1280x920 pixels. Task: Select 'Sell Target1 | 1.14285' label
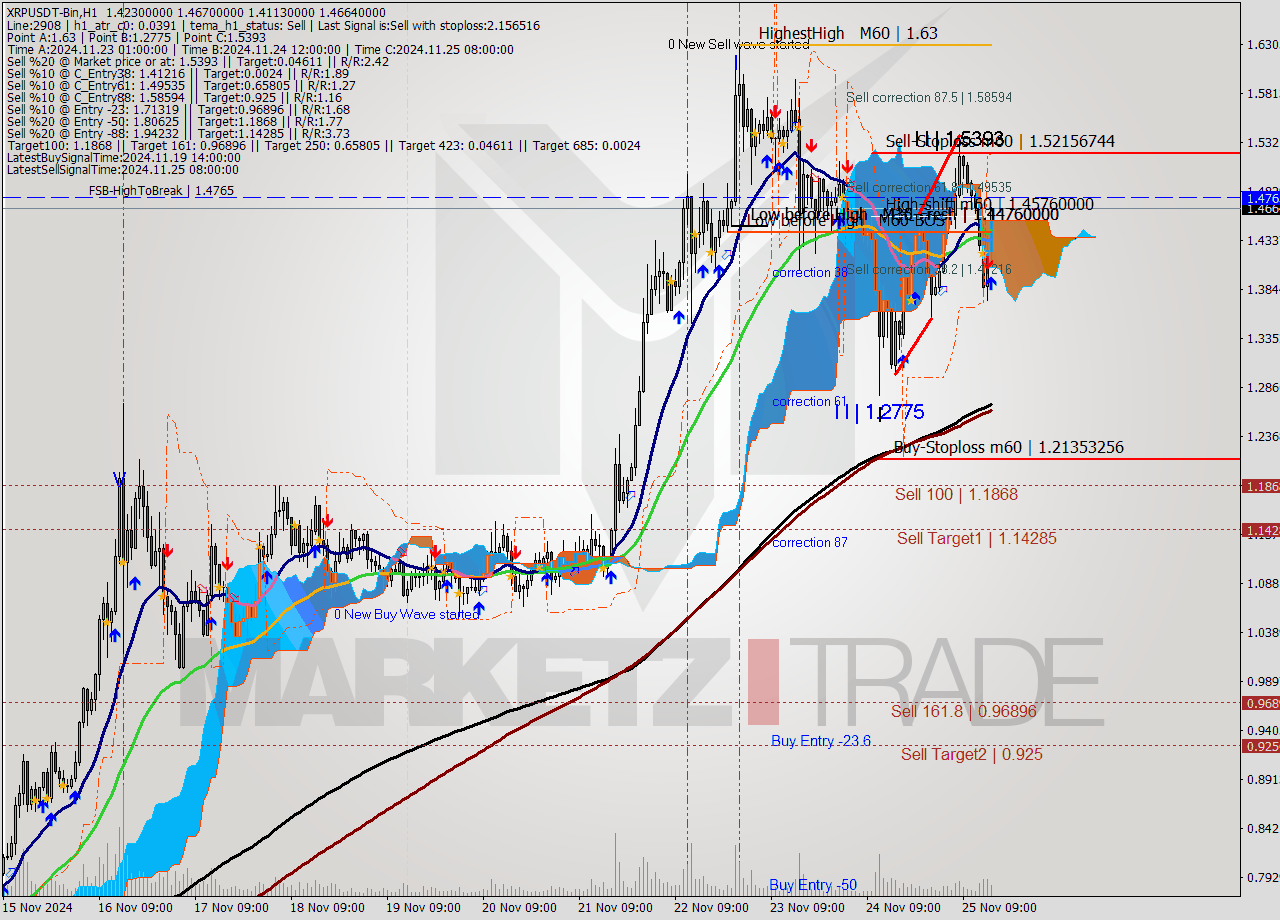pos(976,538)
